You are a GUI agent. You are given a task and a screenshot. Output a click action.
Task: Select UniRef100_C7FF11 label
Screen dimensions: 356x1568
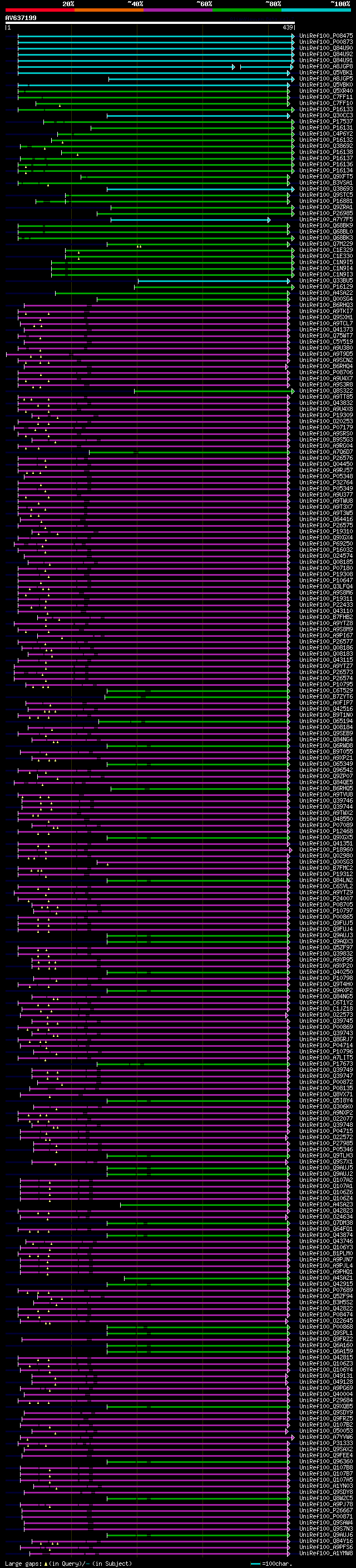point(326,97)
